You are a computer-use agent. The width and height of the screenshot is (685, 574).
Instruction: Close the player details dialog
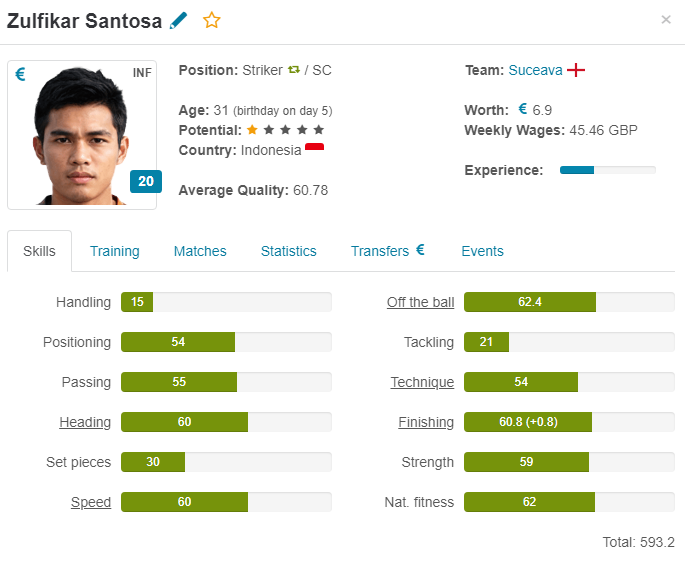click(666, 20)
